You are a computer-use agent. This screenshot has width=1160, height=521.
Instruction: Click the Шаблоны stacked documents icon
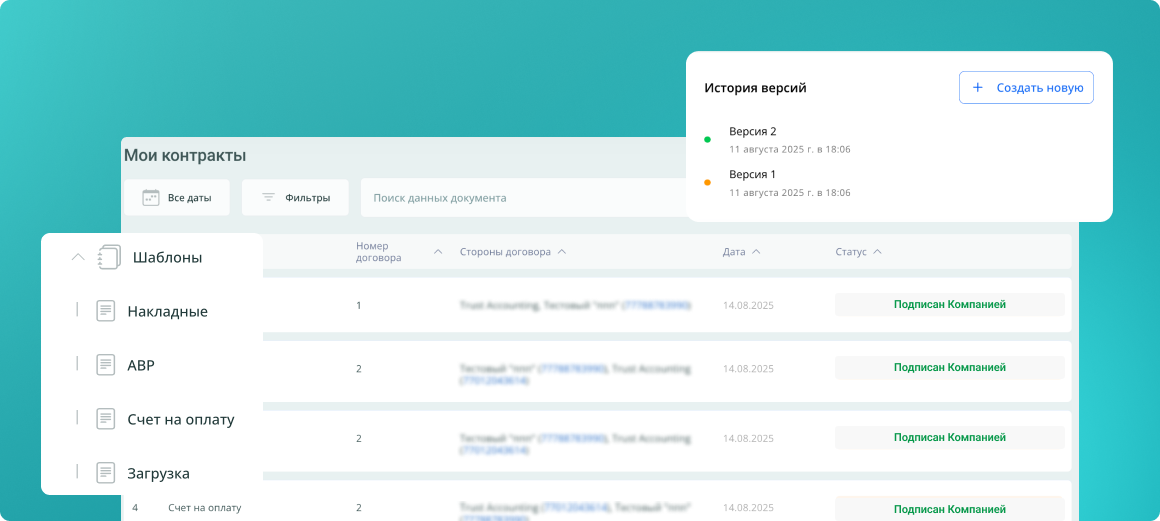pos(109,258)
